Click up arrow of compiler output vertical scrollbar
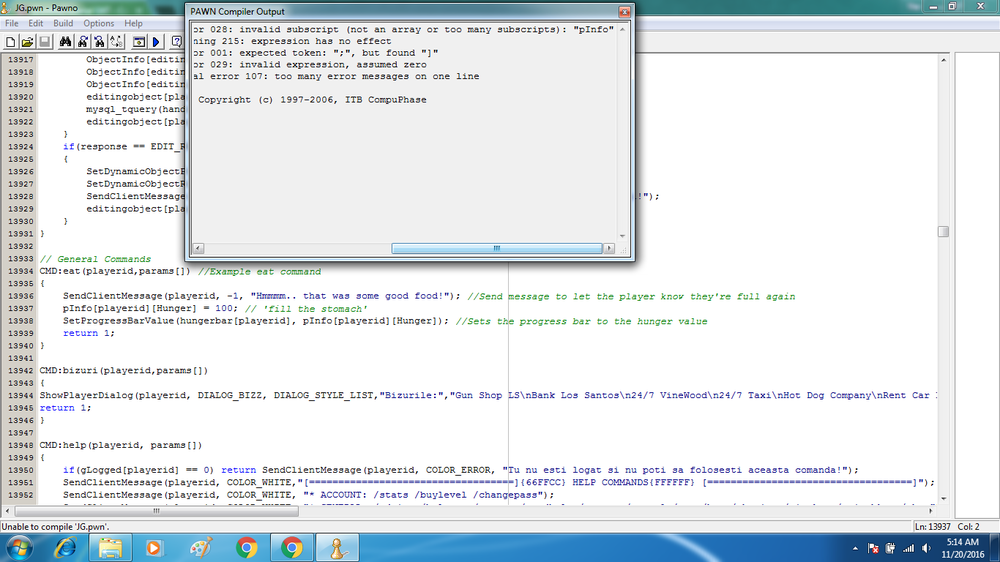The image size is (1000, 562). coord(622,29)
